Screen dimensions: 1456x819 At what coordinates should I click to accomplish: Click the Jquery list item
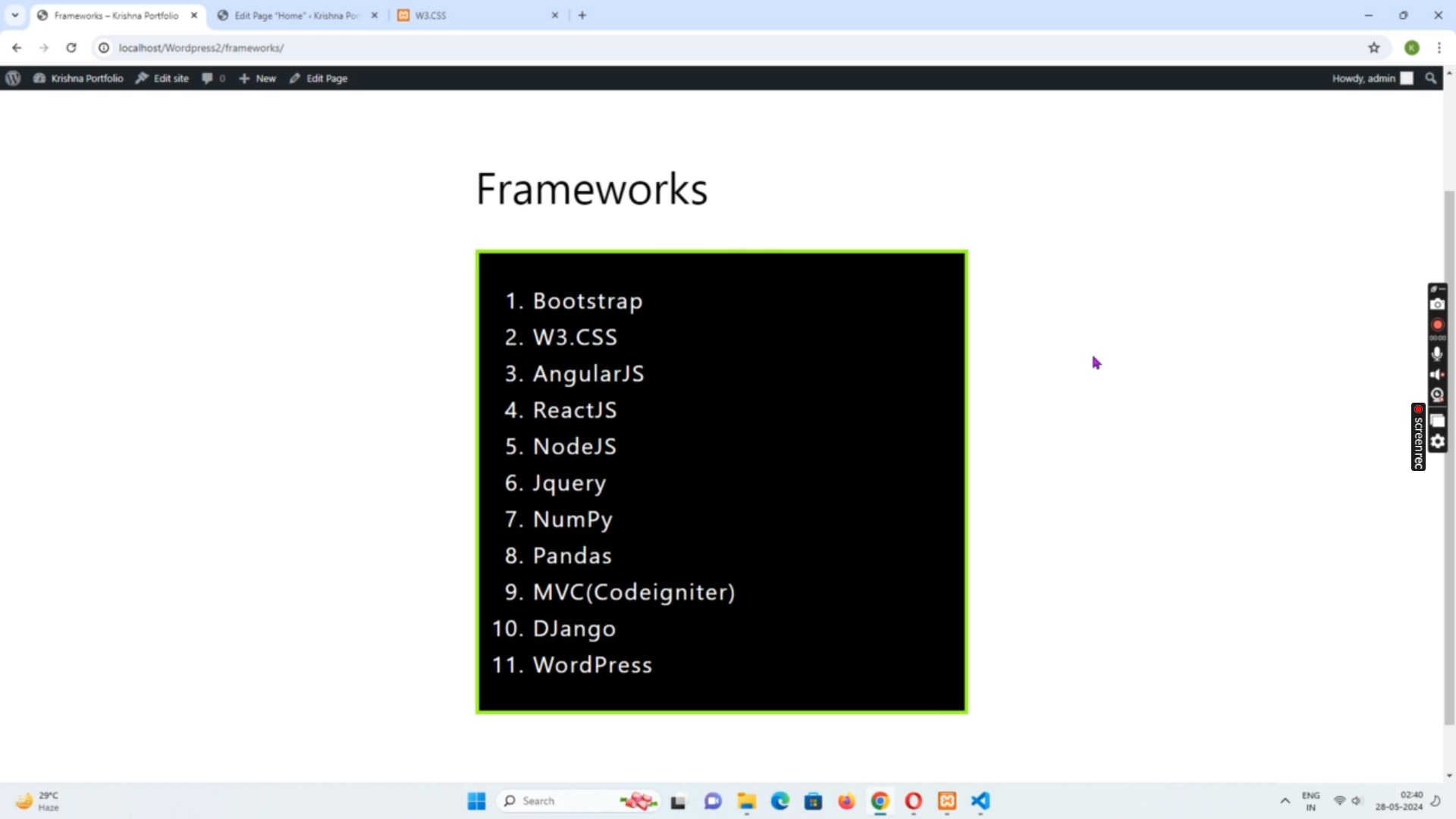570,483
